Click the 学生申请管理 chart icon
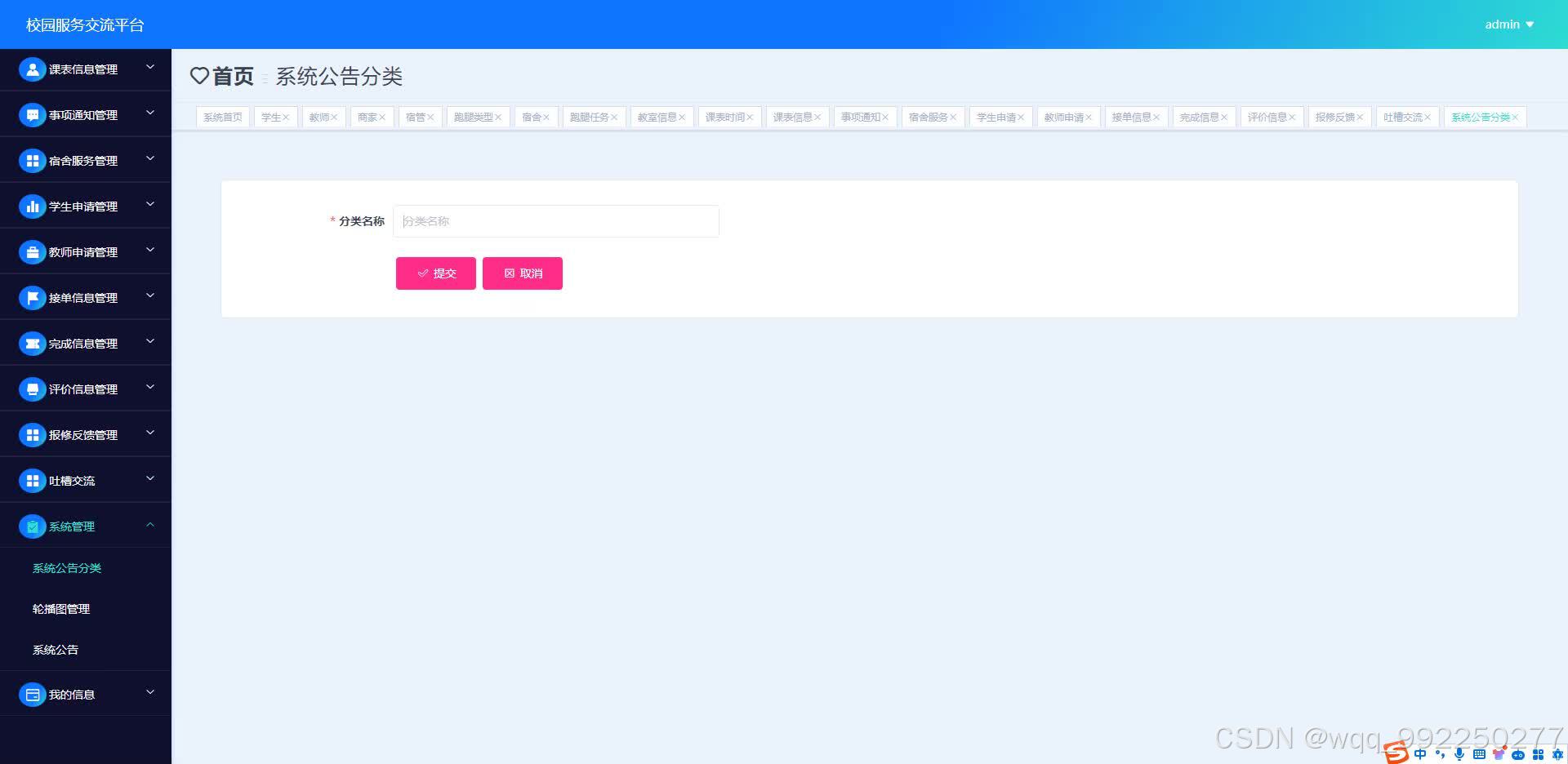The width and height of the screenshot is (1568, 764). 32,207
